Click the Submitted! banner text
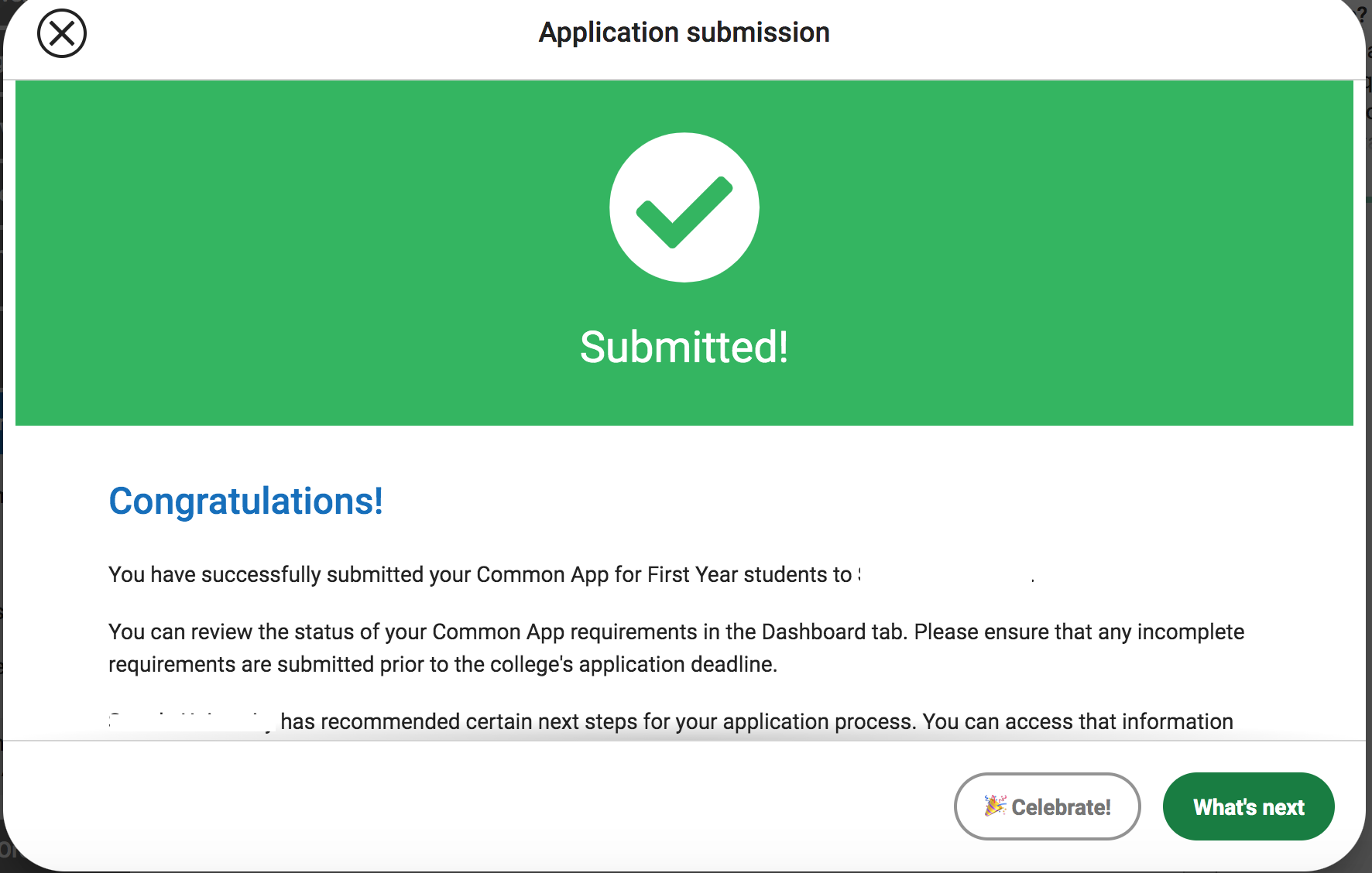Image resolution: width=1372 pixels, height=873 pixels. pos(684,347)
